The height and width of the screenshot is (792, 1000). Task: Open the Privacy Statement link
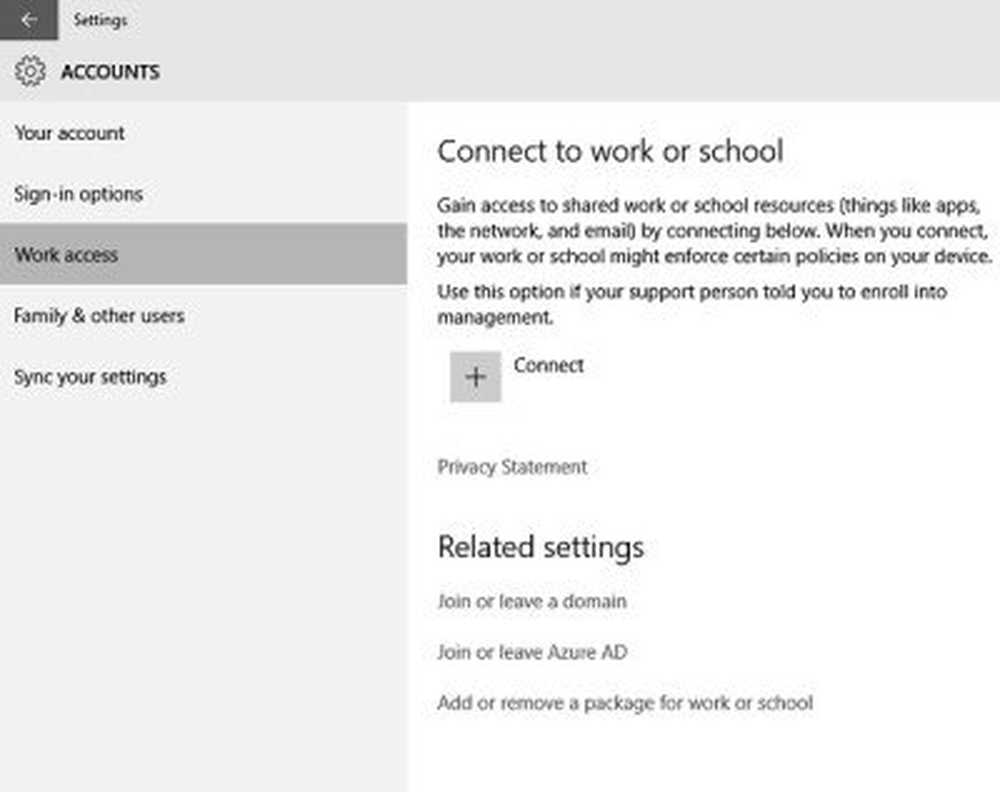point(512,467)
